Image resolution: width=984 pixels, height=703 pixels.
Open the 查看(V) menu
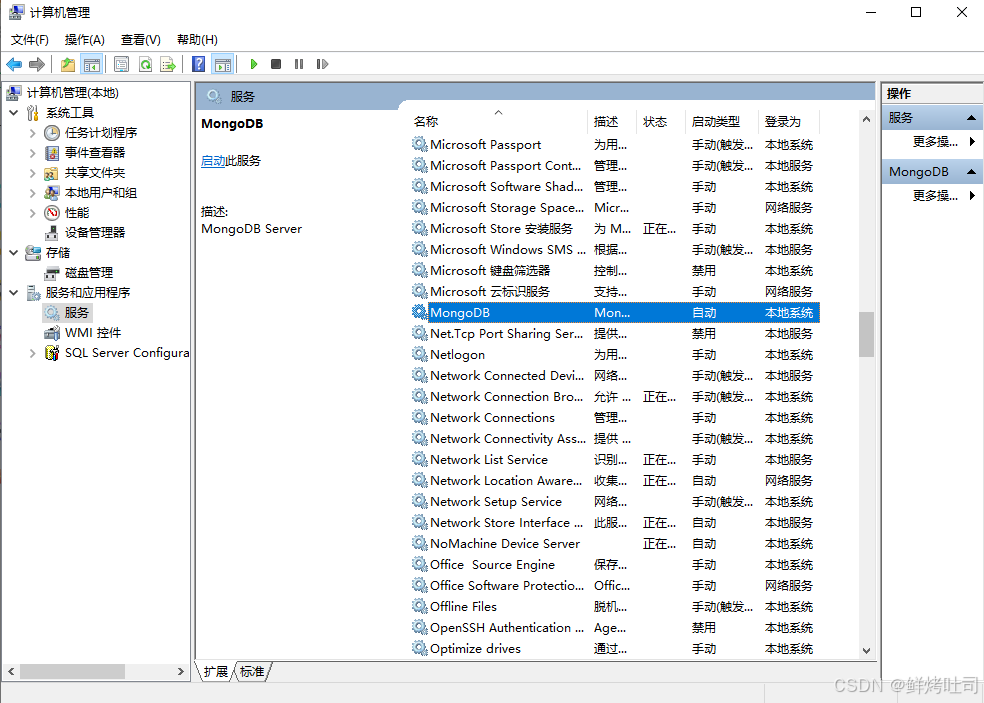pos(141,40)
